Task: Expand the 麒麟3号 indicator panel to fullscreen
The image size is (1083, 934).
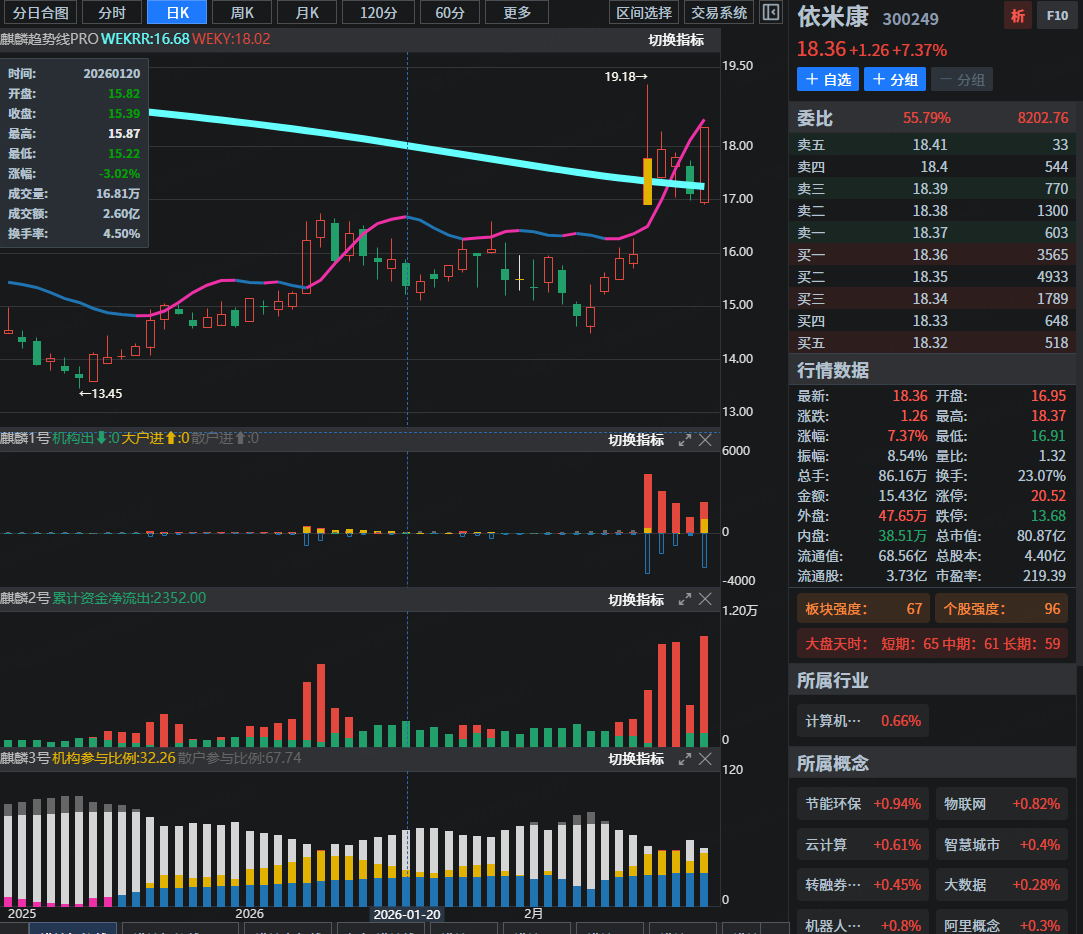Action: (685, 759)
